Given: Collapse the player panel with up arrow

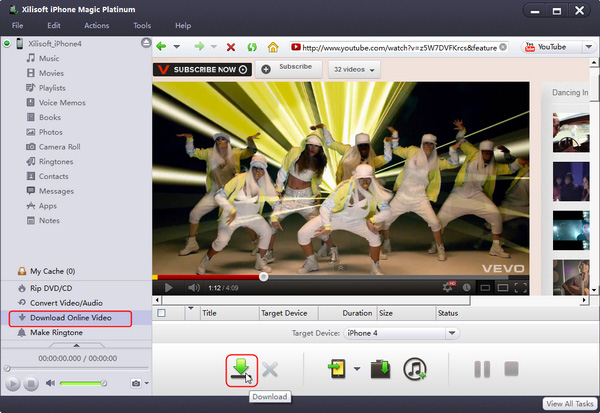Looking at the screenshot, I should (x=77, y=345).
